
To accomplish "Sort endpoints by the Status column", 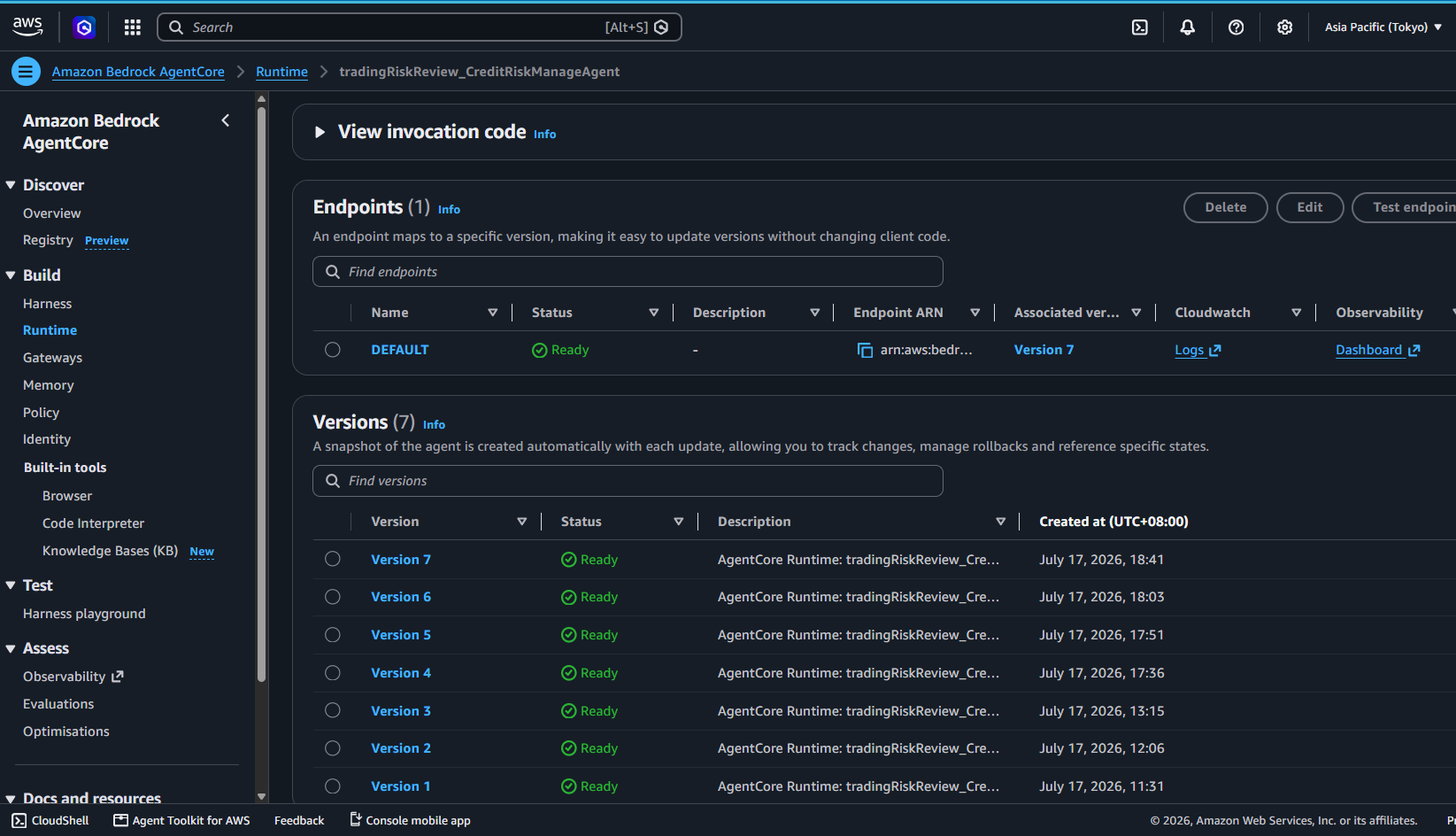I will (x=654, y=313).
